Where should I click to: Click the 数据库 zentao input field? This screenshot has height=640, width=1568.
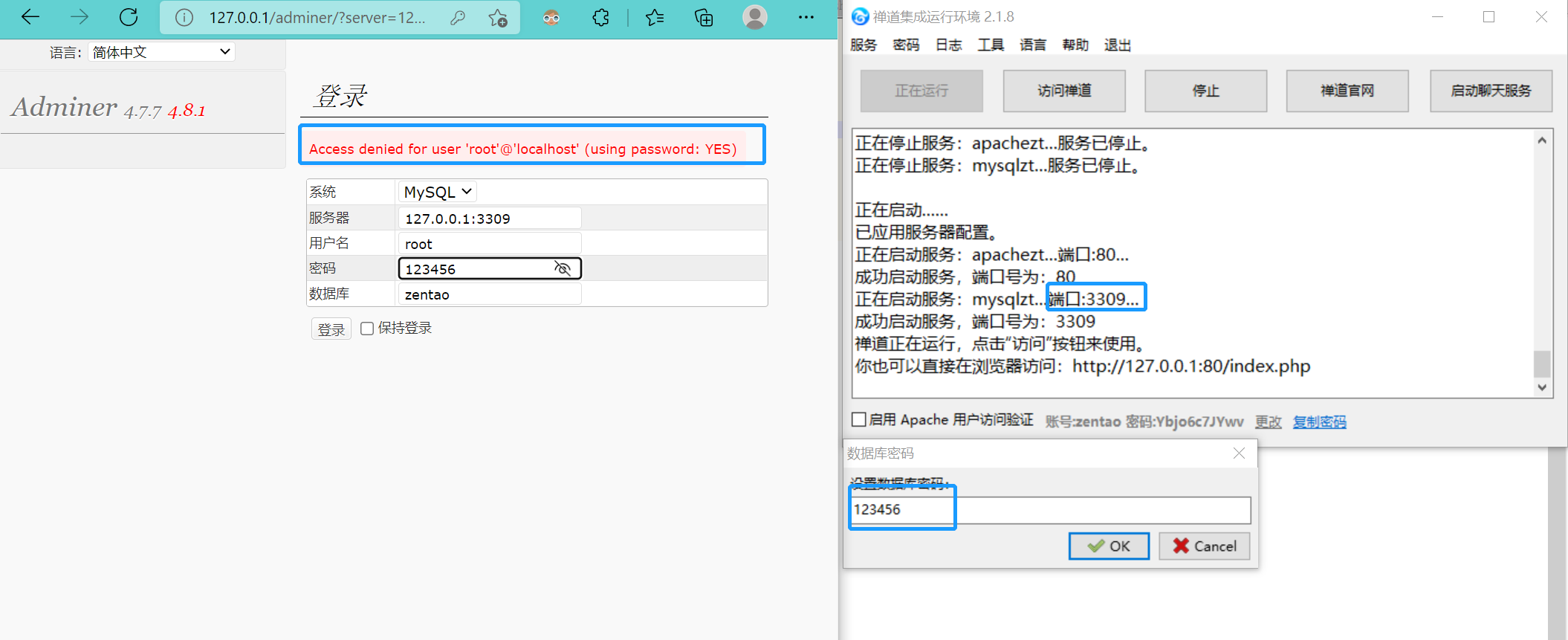490,294
